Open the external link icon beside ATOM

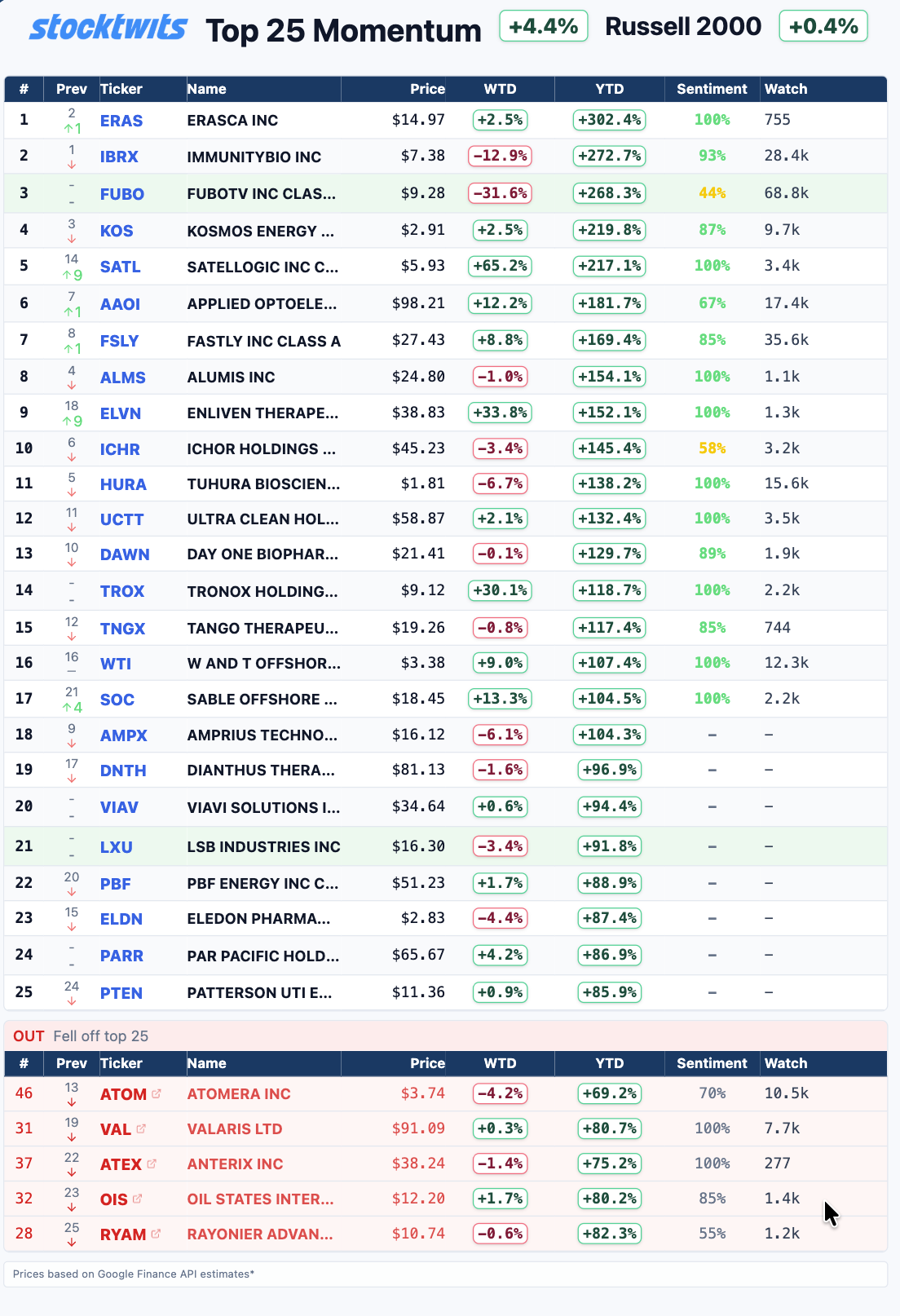coord(157,1093)
